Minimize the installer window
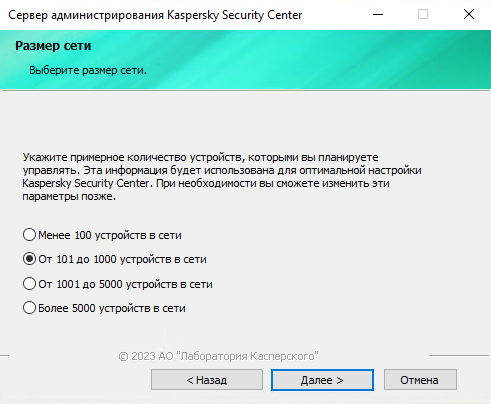This screenshot has width=491, height=404. click(x=378, y=15)
